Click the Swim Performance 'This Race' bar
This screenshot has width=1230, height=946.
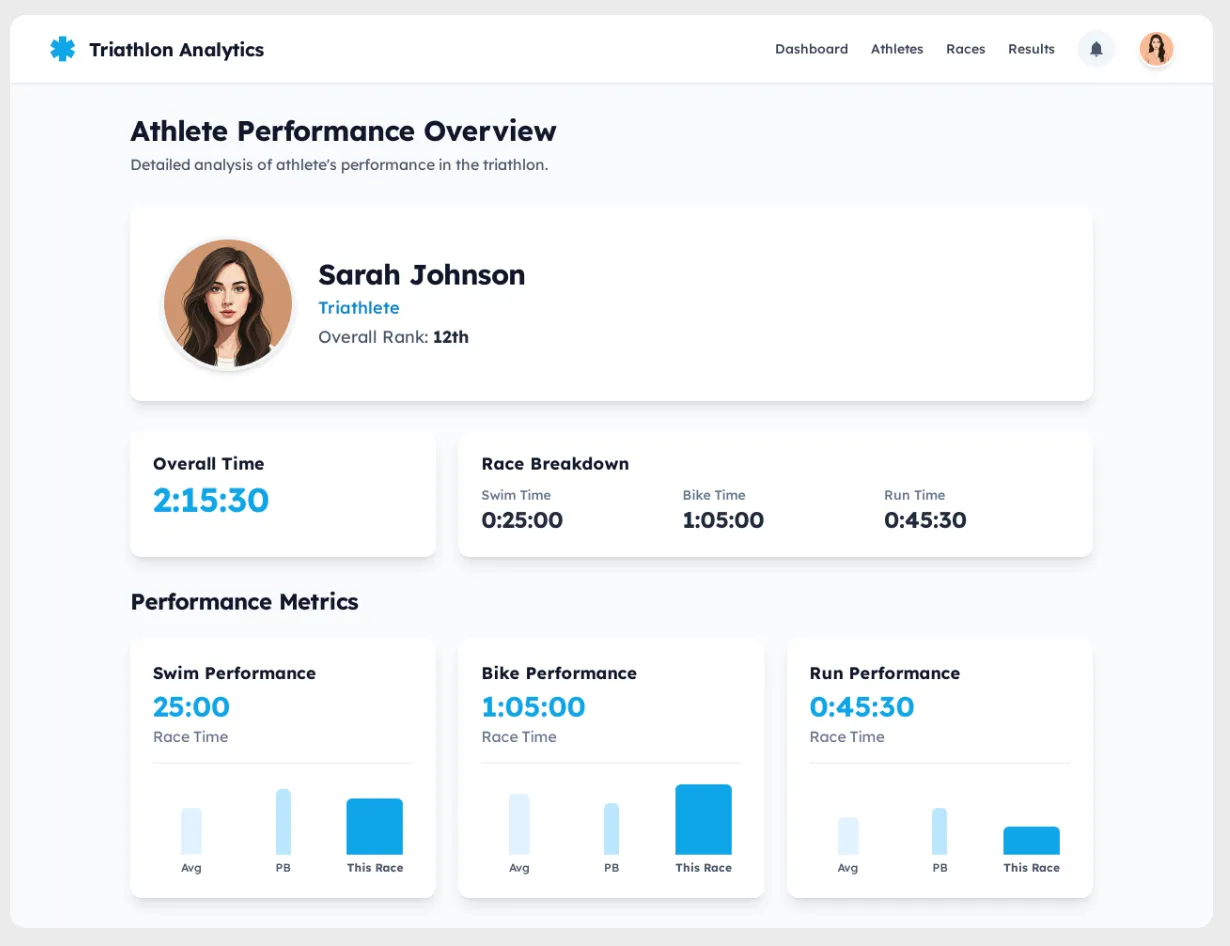[x=375, y=827]
